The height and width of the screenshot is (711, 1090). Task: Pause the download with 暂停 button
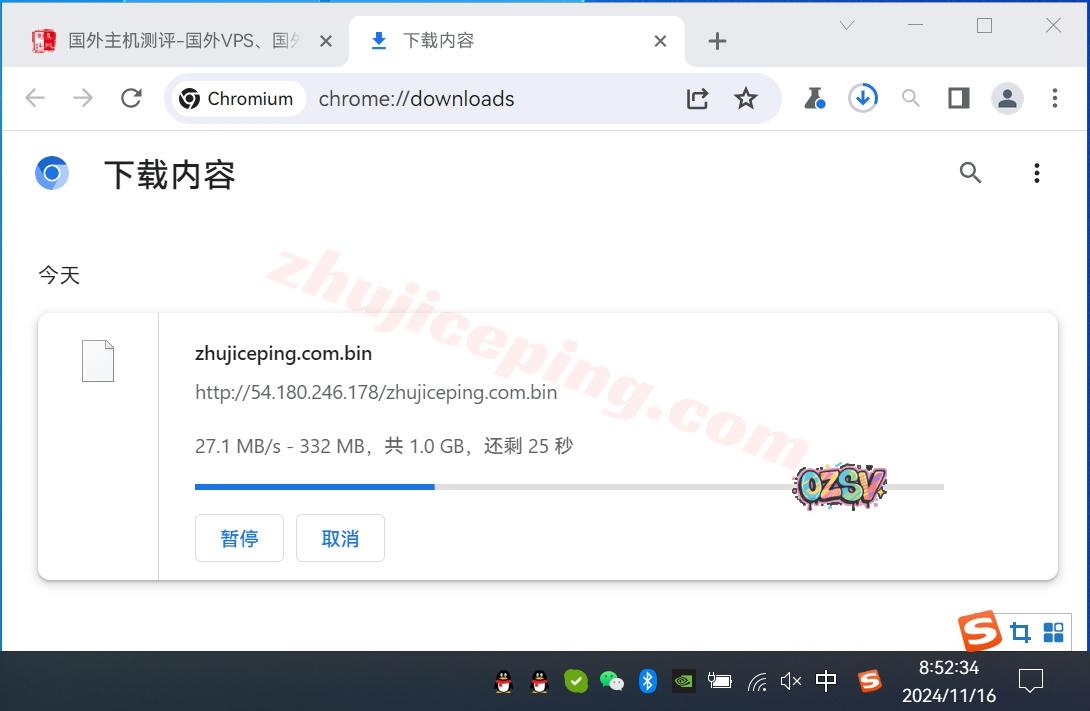(239, 538)
